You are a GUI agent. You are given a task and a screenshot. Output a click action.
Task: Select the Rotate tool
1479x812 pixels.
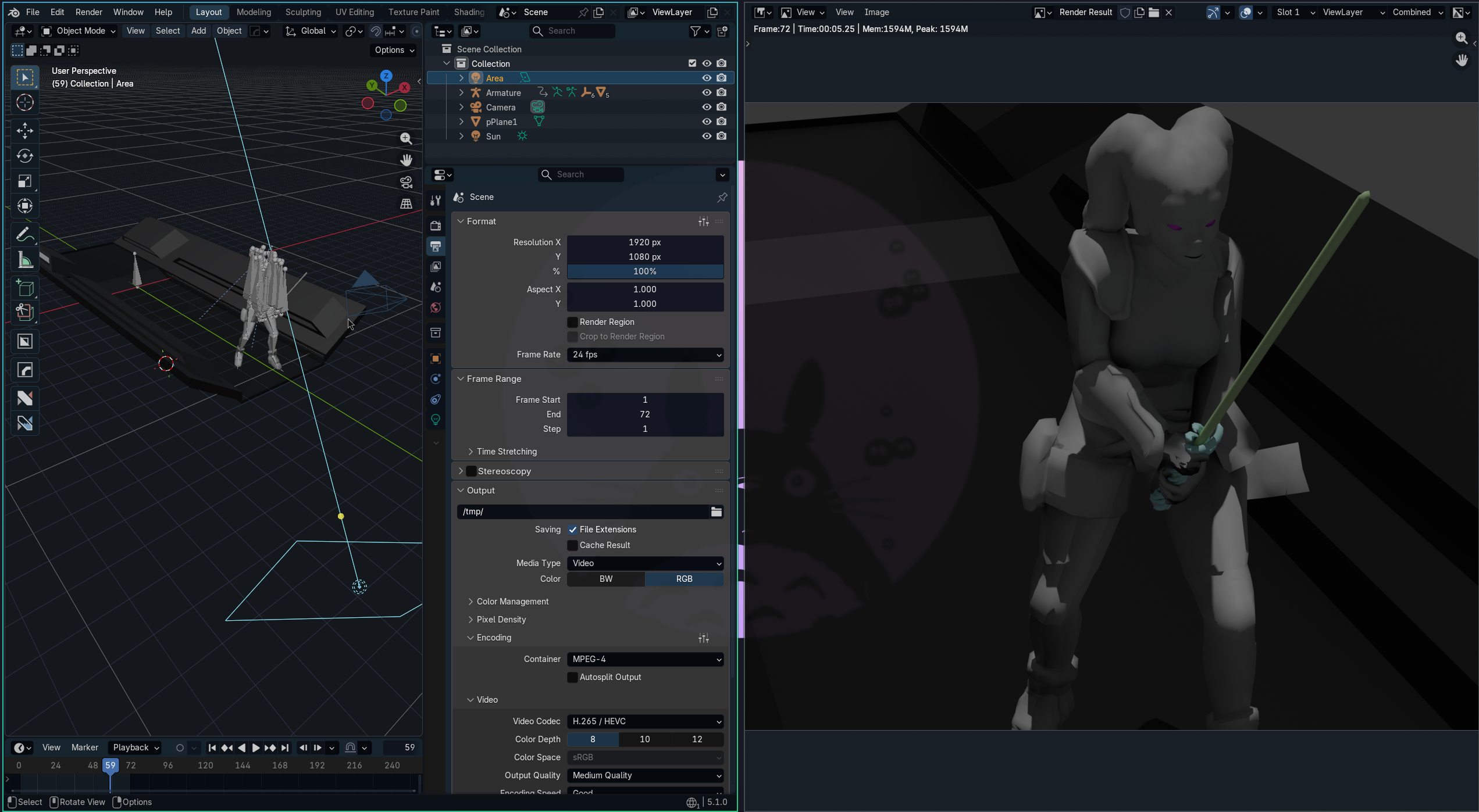coord(25,156)
